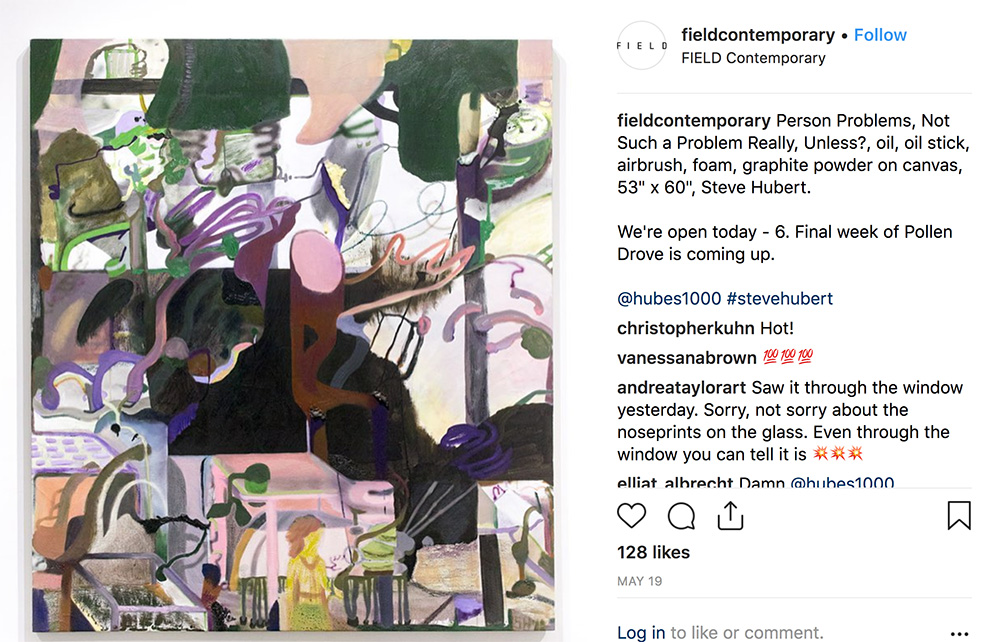View the 128 likes list
1000x642 pixels.
(653, 552)
